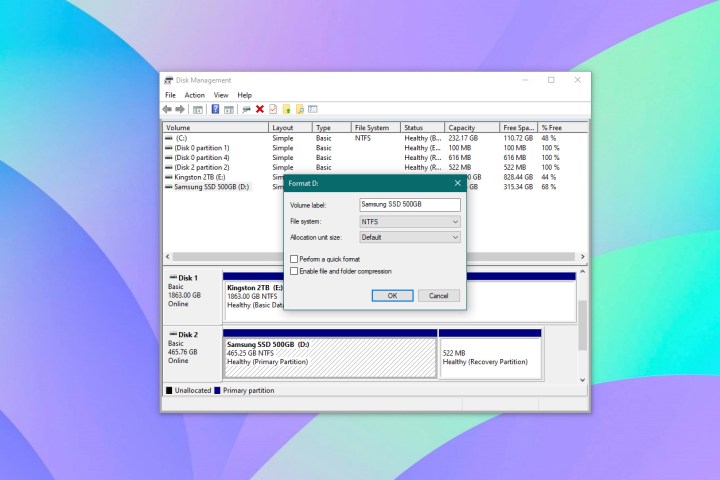Click the Connect/Rescan disk toolbar icon

pyautogui.click(x=247, y=109)
